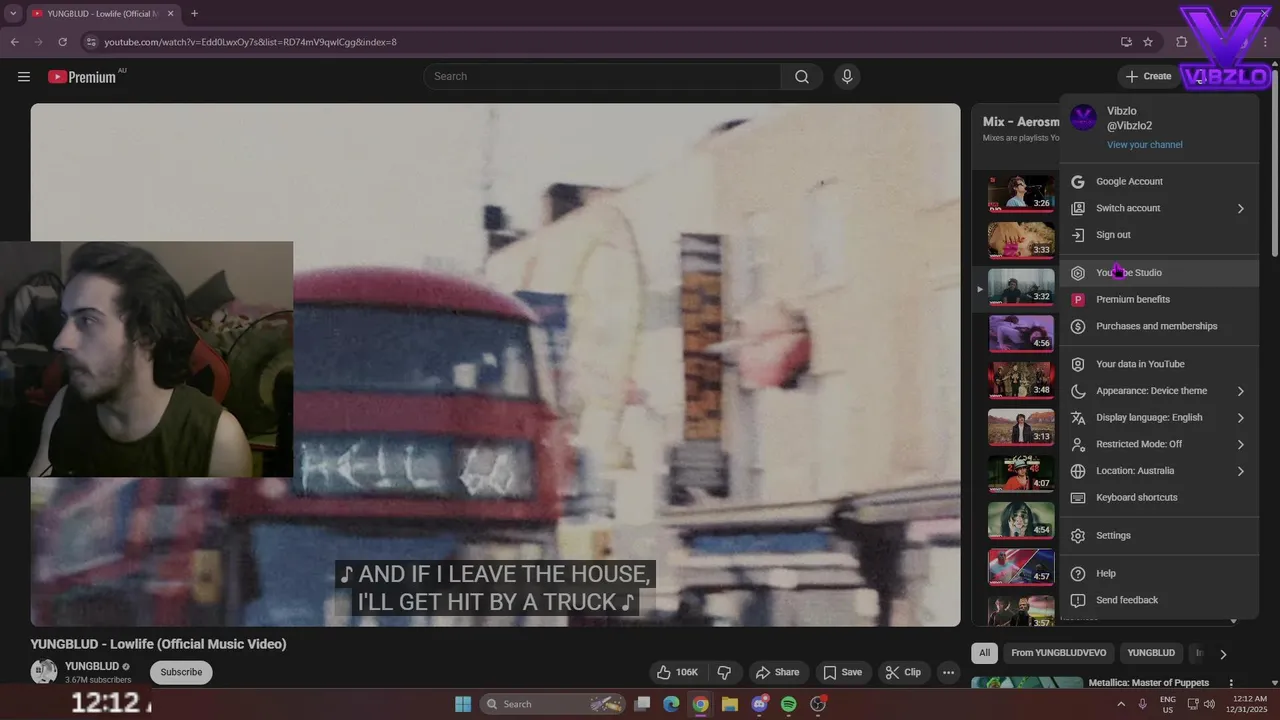The image size is (1280, 720).
Task: Open more actions three-dot button
Action: [948, 672]
